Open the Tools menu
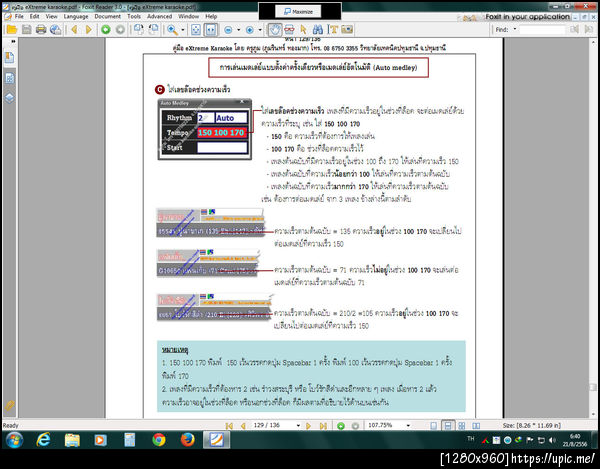600x469 pixels. (134, 16)
